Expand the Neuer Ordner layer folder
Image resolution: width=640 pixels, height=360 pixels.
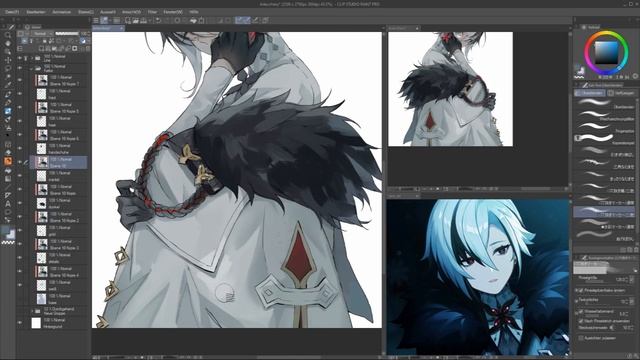tap(32, 311)
